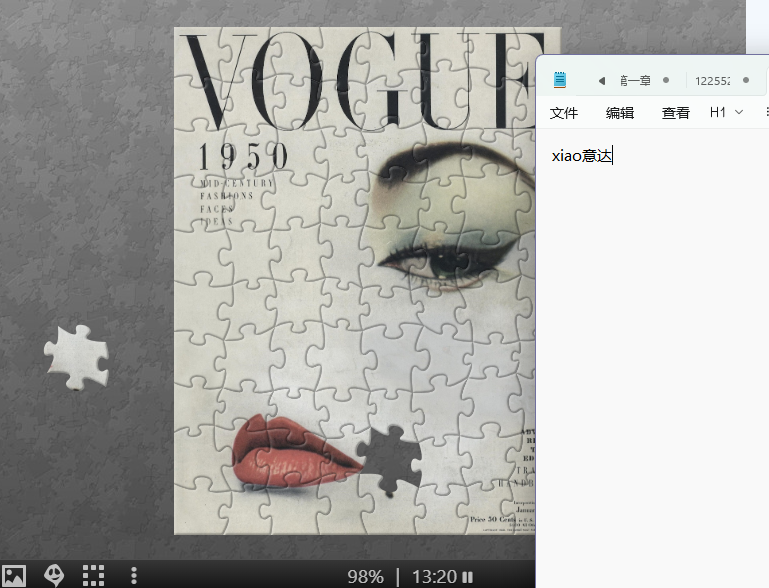Toggle the ghost image helper icon

(53, 575)
